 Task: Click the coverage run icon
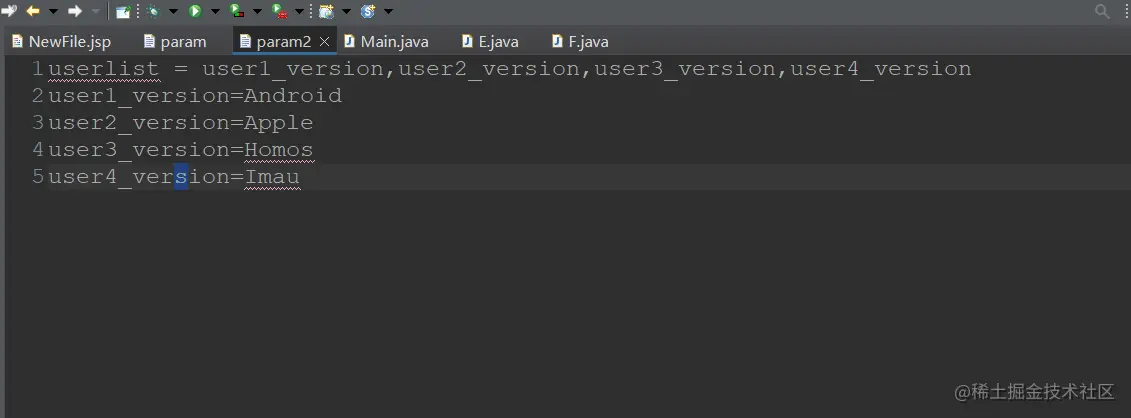237,11
